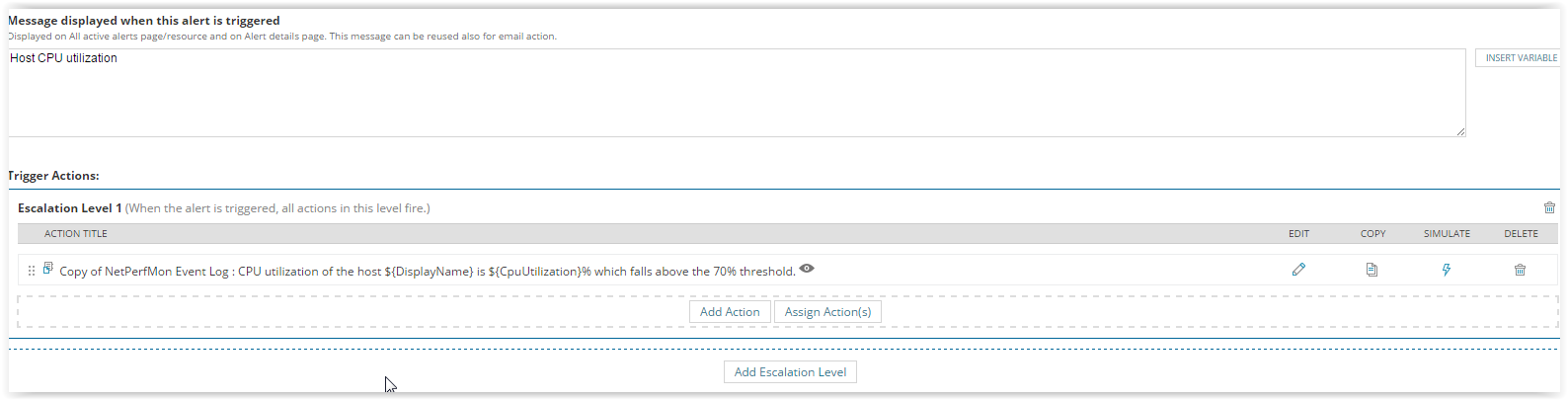This screenshot has width=1568, height=400.
Task: Click the COPY column header
Action: pos(1372,234)
